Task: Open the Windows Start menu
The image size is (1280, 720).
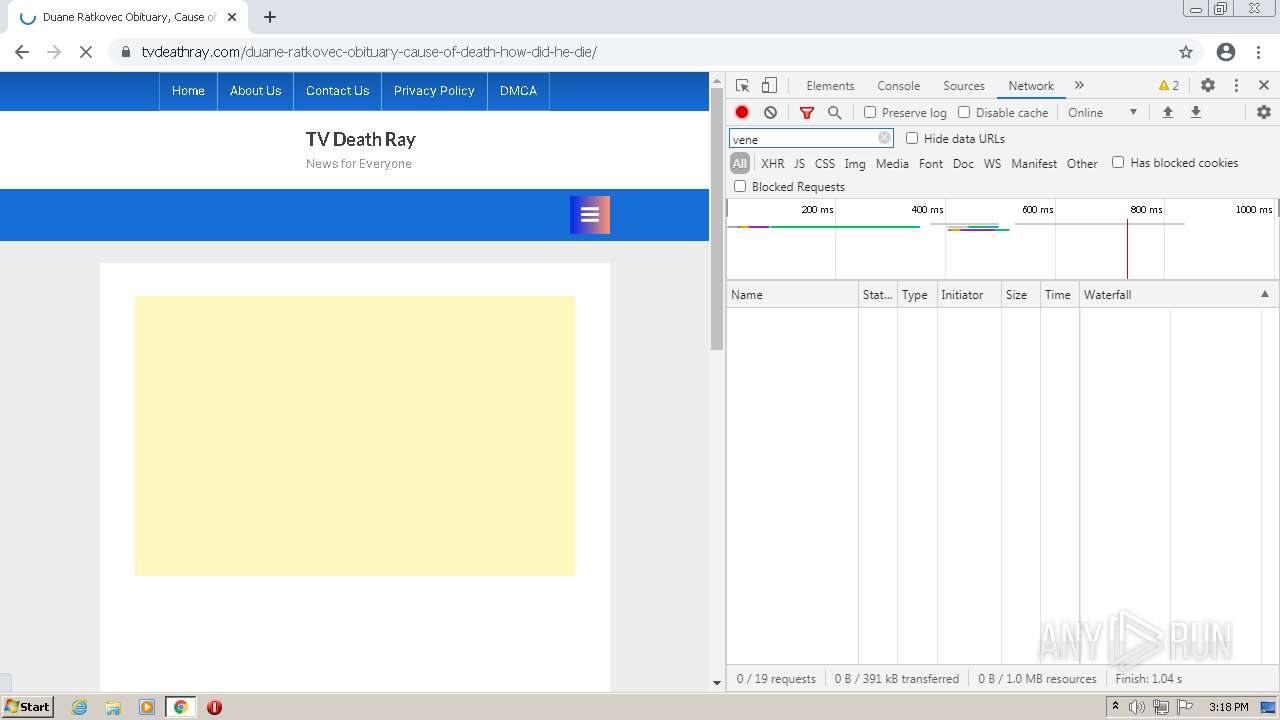Action: coord(27,707)
